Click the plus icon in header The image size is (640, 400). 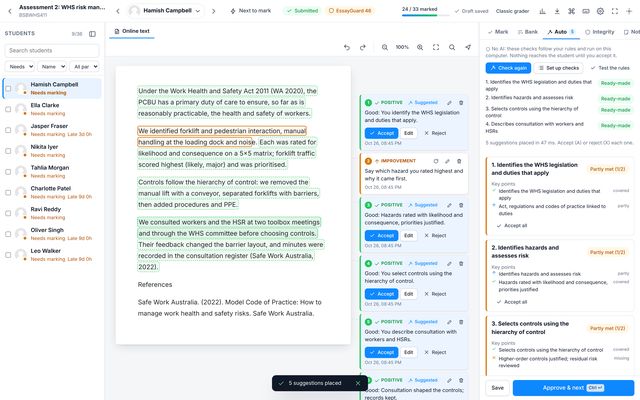click(x=629, y=11)
